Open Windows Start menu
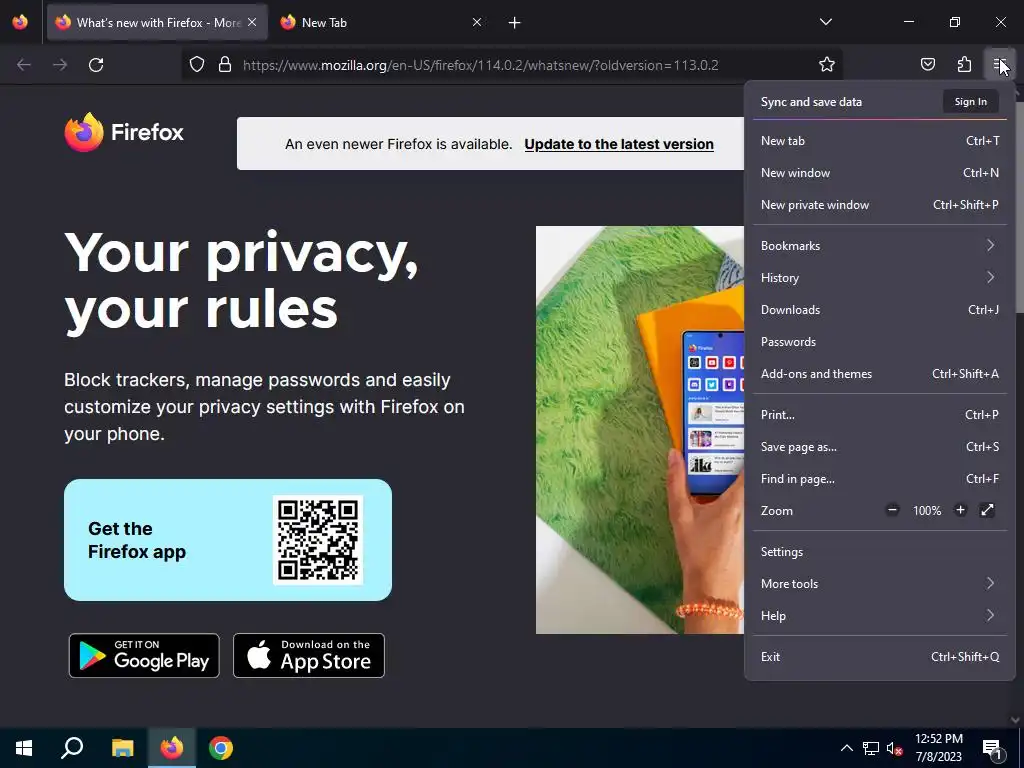This screenshot has height=768, width=1024. (24, 748)
